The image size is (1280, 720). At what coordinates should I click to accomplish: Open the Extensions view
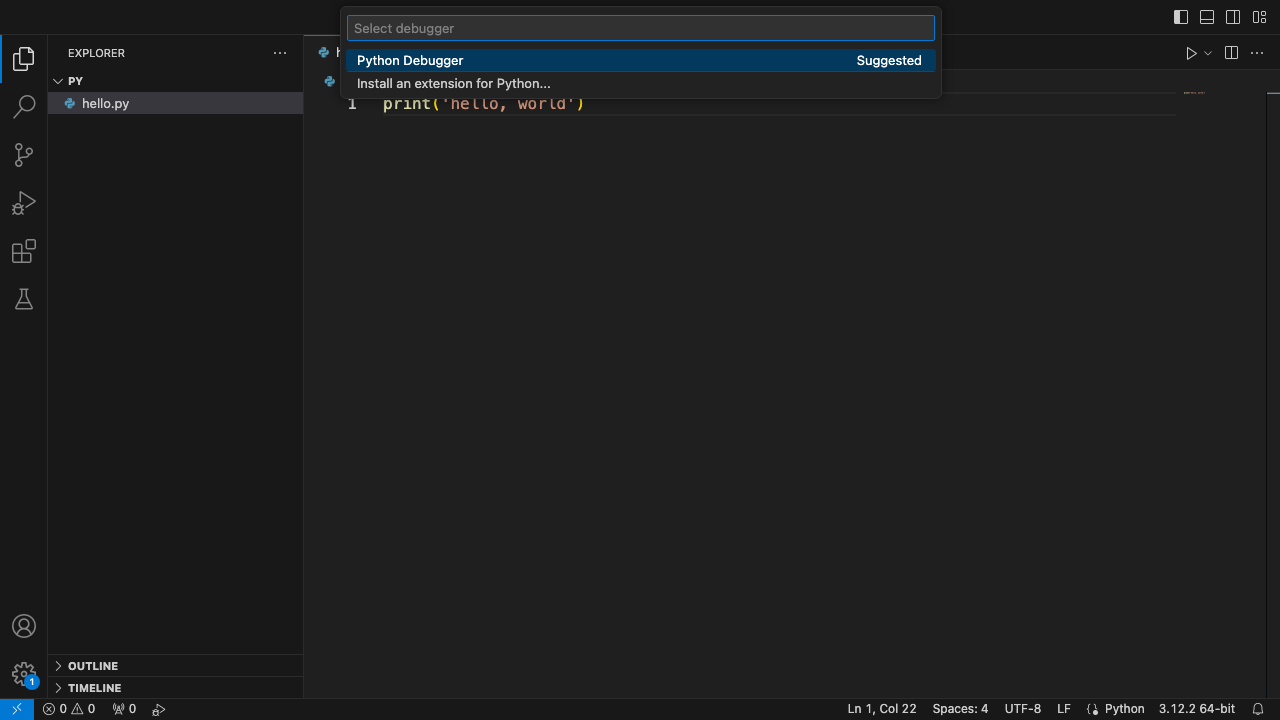tap(24, 251)
